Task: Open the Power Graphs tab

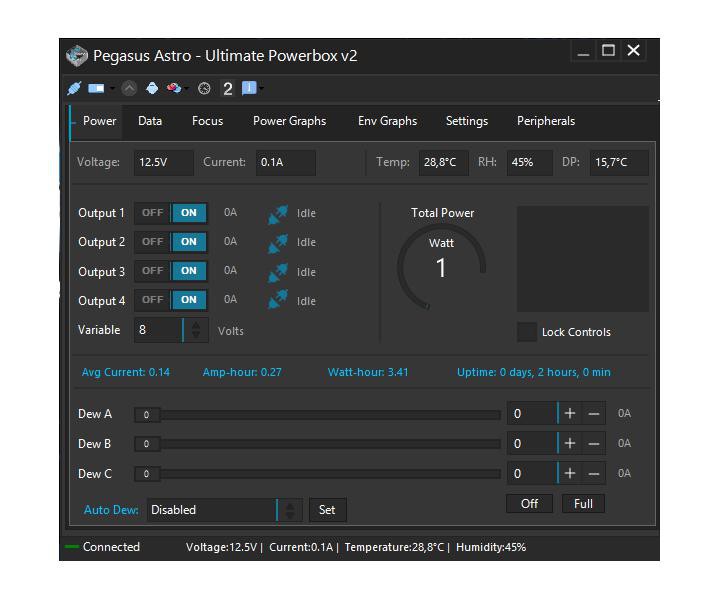Action: point(289,121)
